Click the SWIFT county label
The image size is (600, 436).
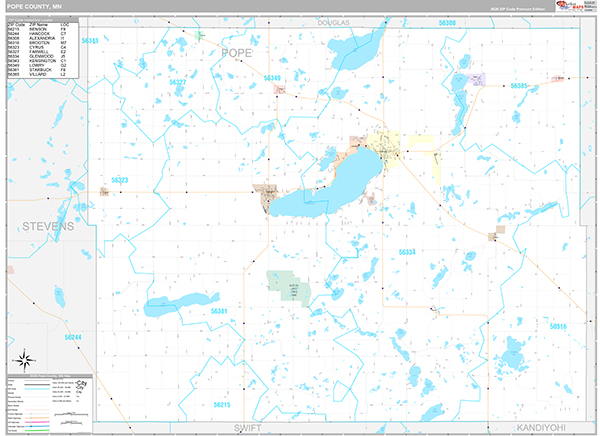pos(247,428)
